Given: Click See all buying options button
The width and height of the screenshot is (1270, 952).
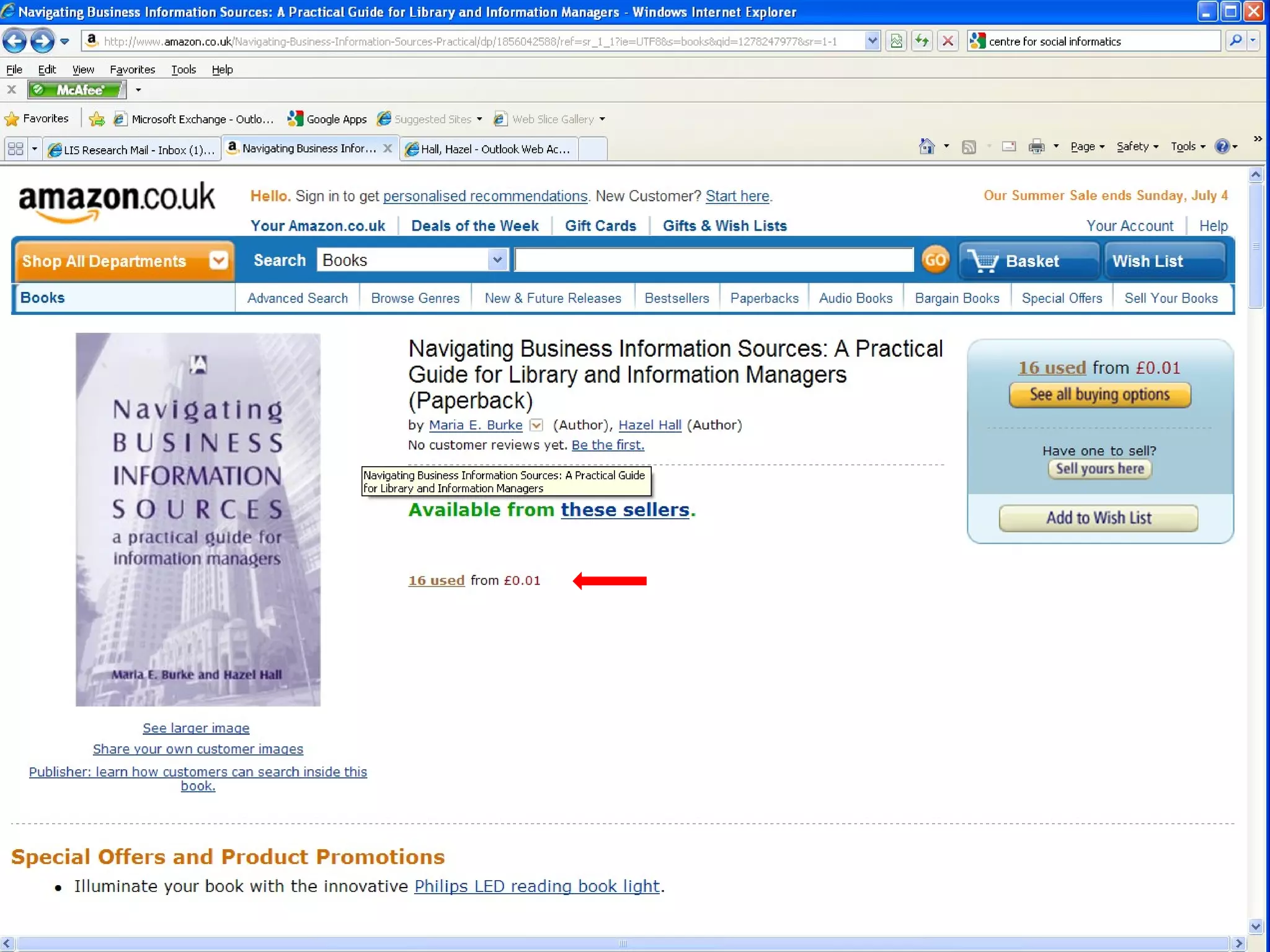Looking at the screenshot, I should click(1099, 395).
